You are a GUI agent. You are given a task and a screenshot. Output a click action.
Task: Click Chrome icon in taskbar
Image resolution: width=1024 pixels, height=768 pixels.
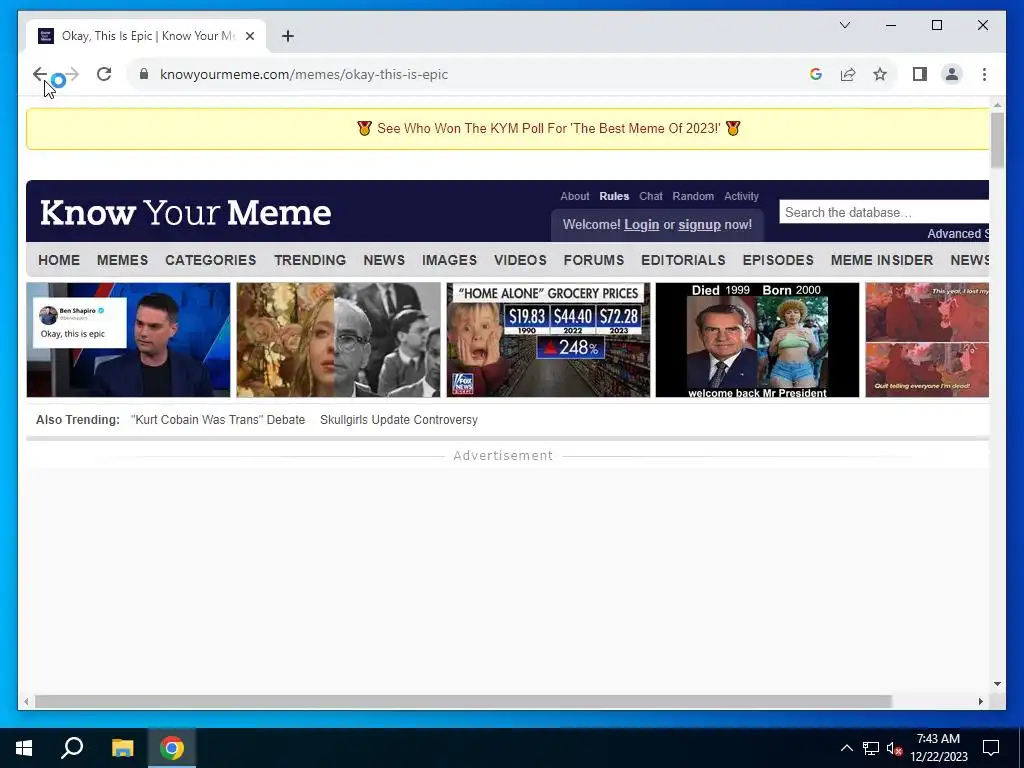point(172,748)
